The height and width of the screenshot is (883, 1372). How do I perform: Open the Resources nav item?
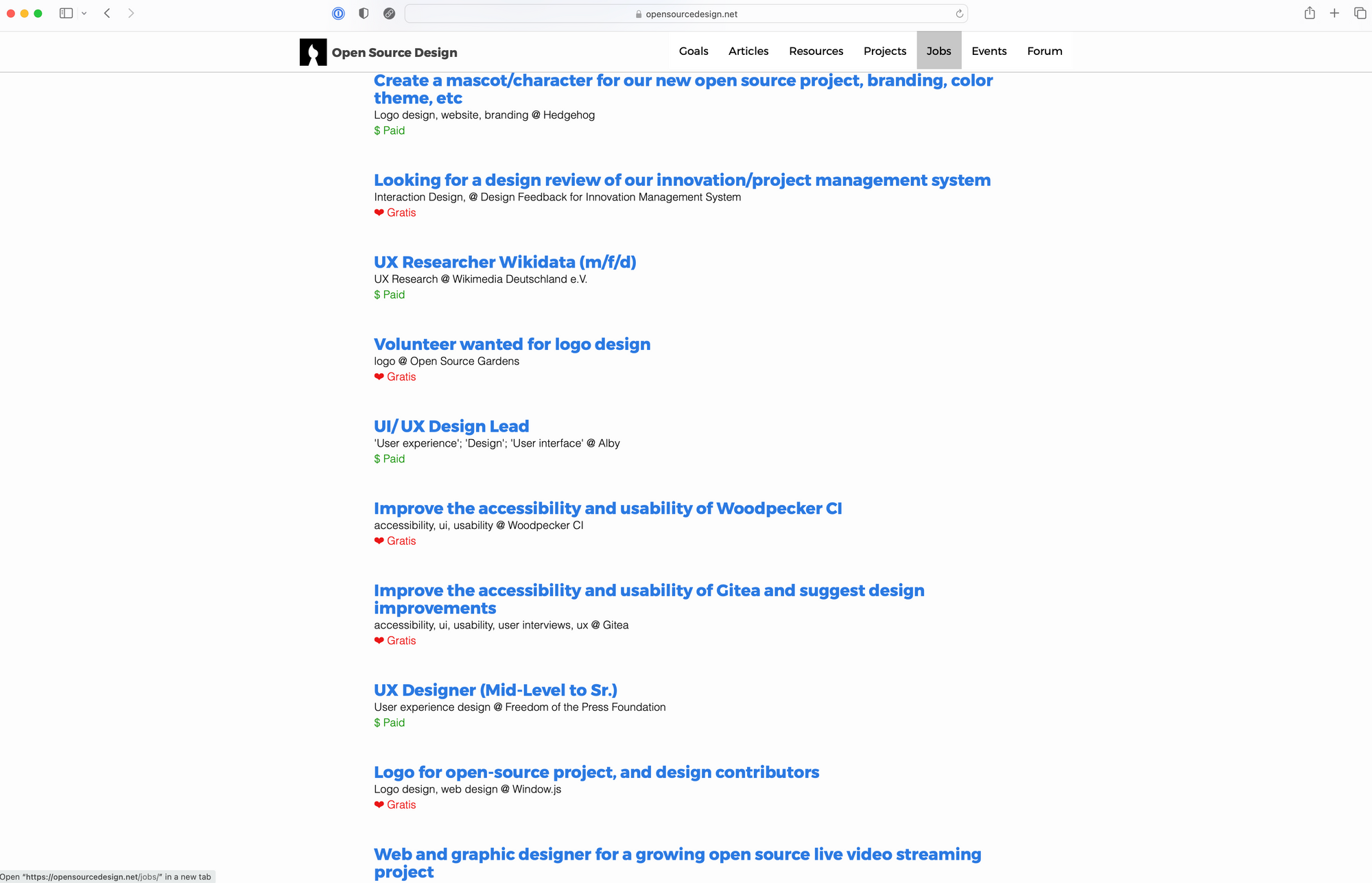tap(816, 51)
